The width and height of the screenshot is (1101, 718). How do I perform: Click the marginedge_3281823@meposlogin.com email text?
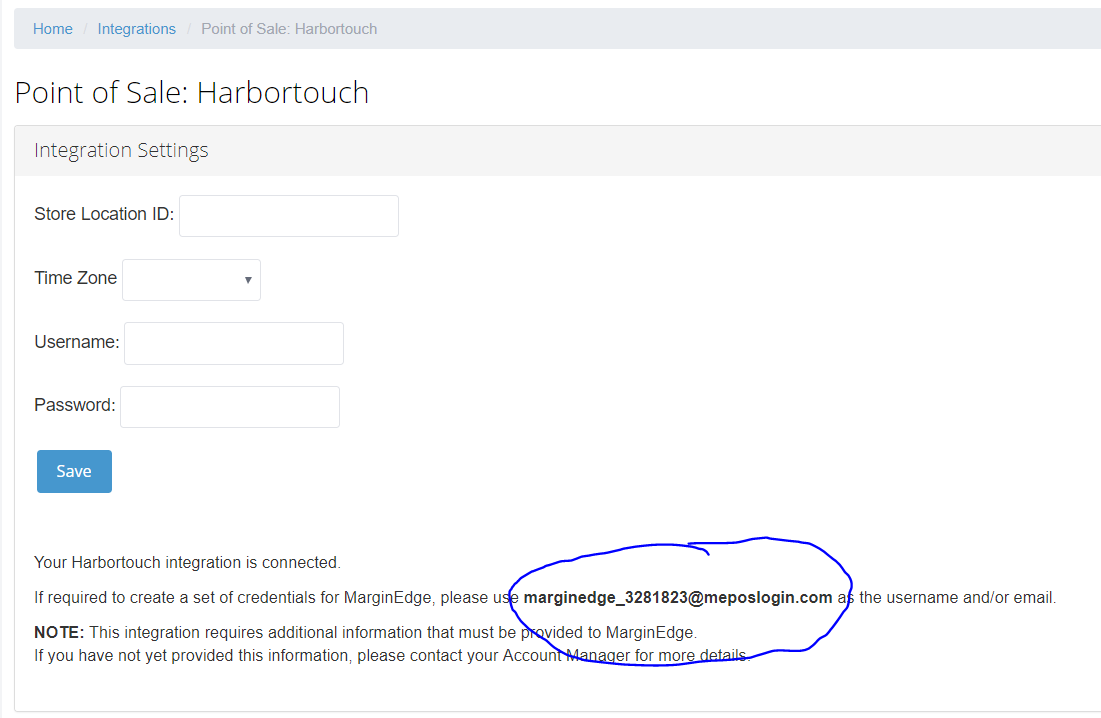[677, 598]
